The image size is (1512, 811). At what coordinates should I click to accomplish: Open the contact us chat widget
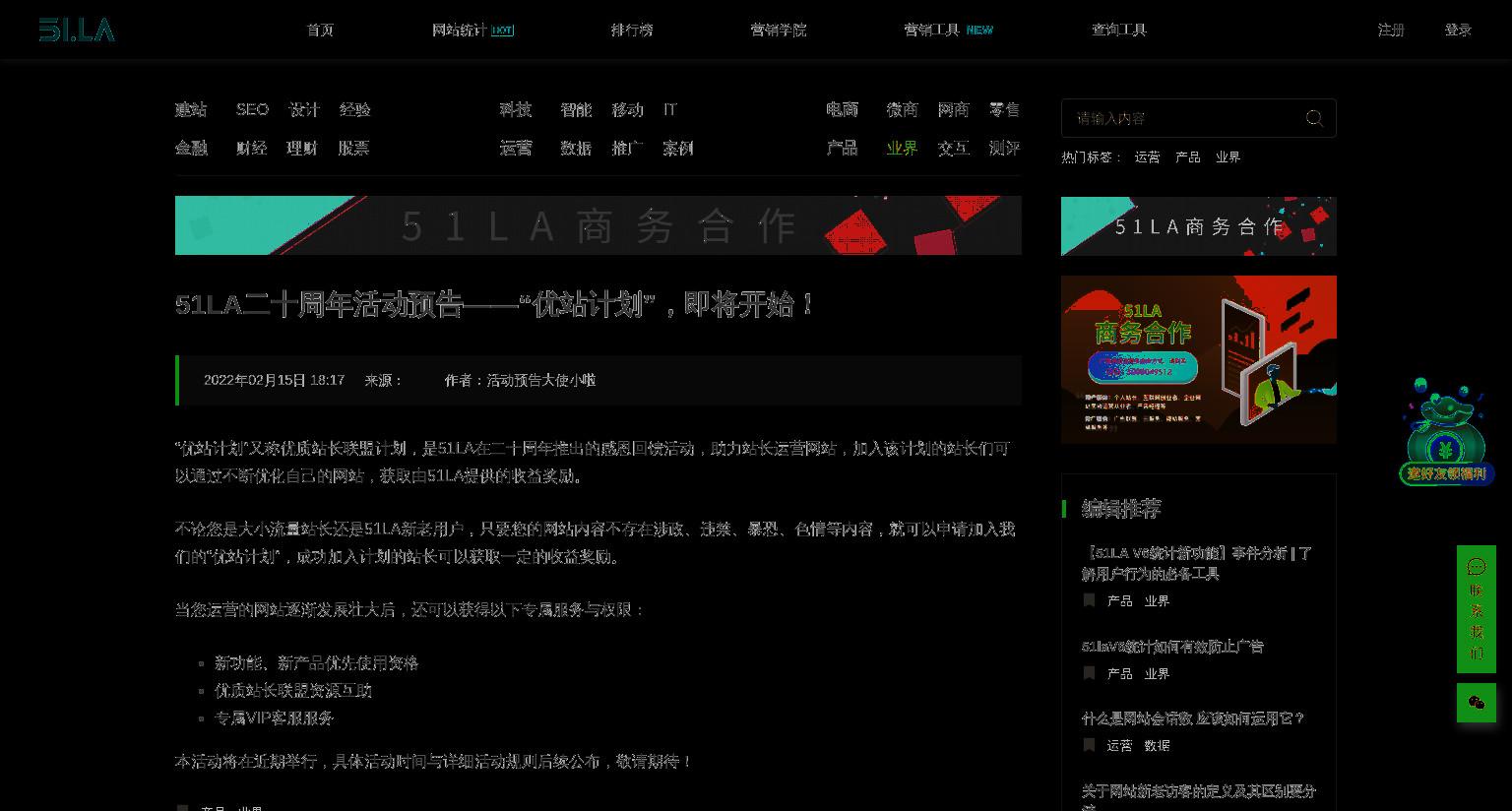coord(1476,609)
